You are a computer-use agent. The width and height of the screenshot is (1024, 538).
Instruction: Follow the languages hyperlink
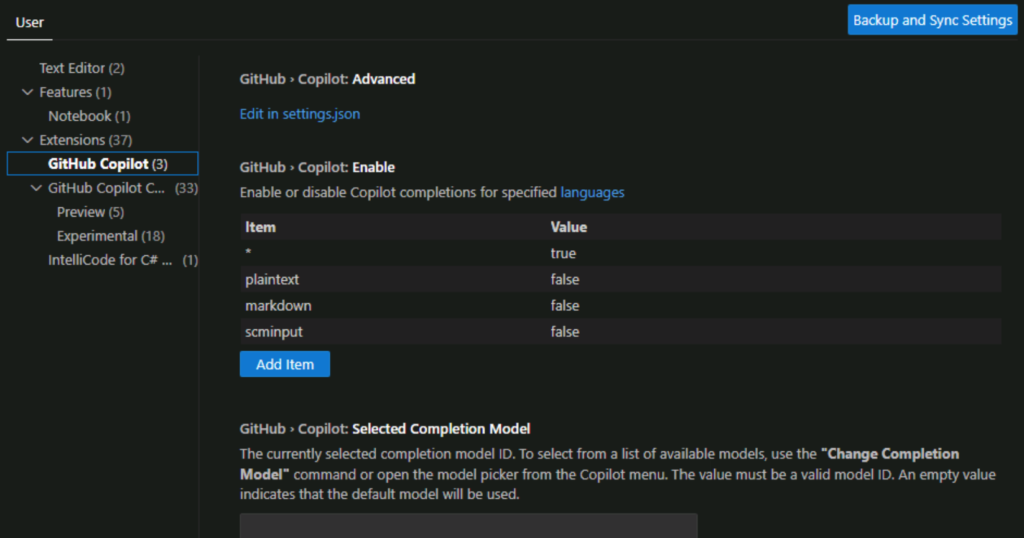click(592, 192)
